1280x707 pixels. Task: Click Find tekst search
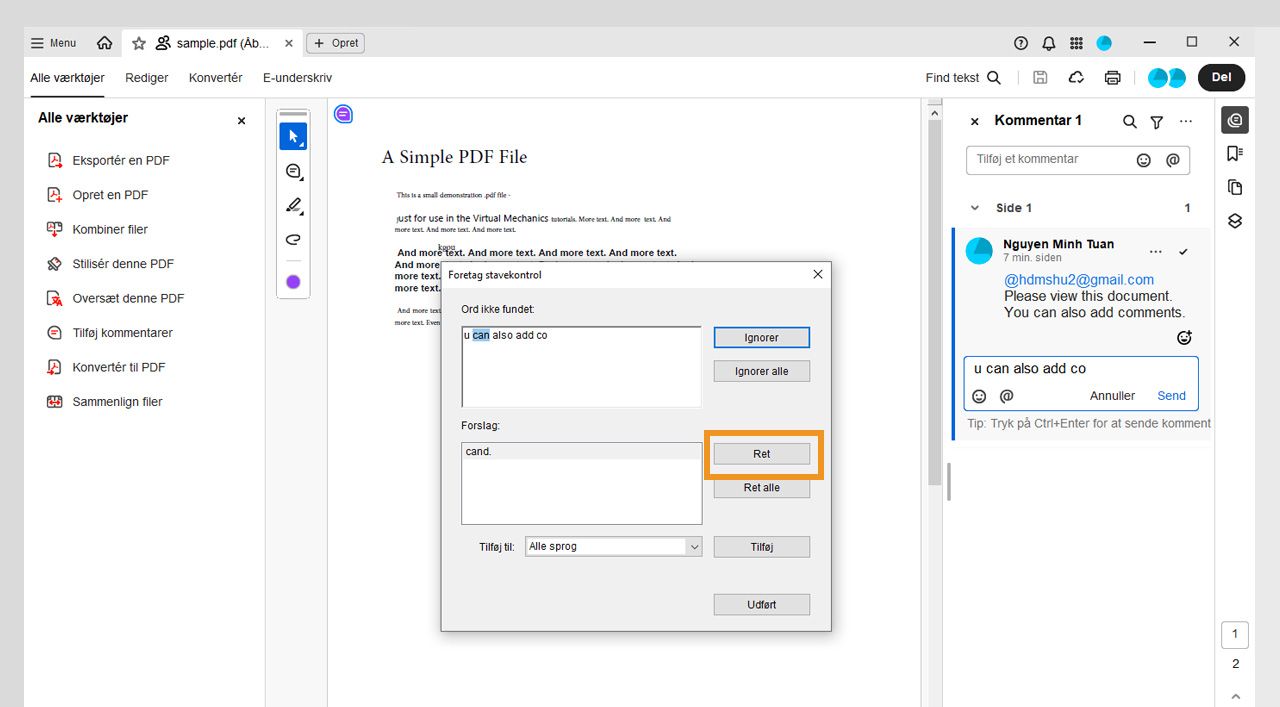click(963, 78)
